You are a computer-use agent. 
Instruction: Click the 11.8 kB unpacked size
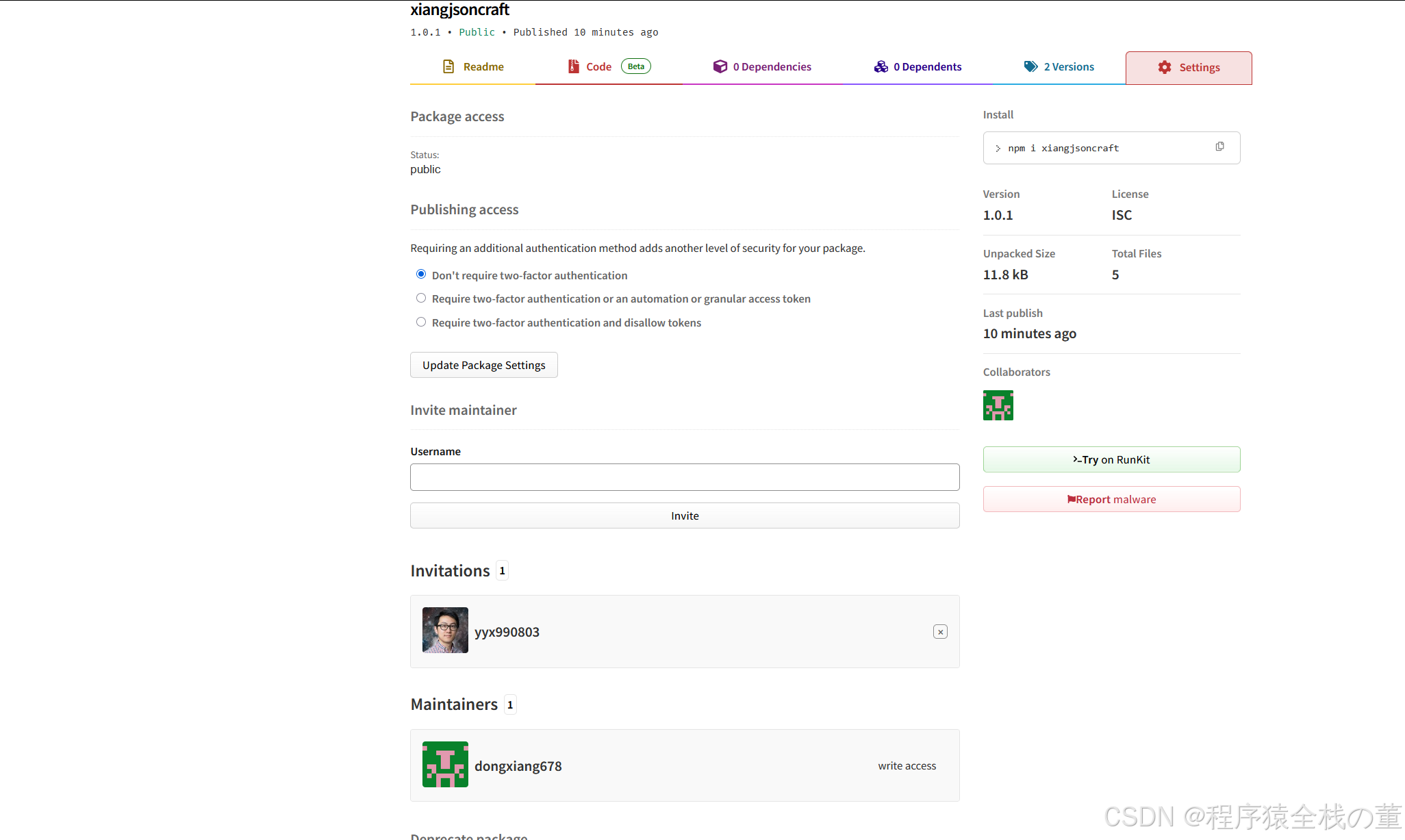1005,275
